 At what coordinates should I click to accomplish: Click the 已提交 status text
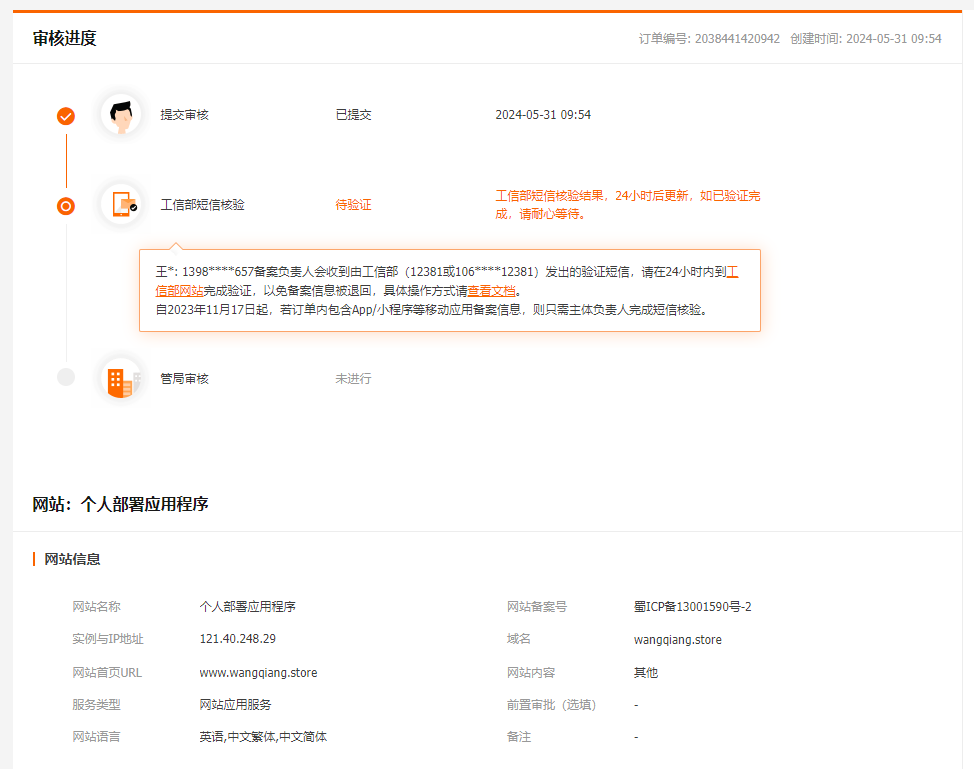[x=353, y=115]
